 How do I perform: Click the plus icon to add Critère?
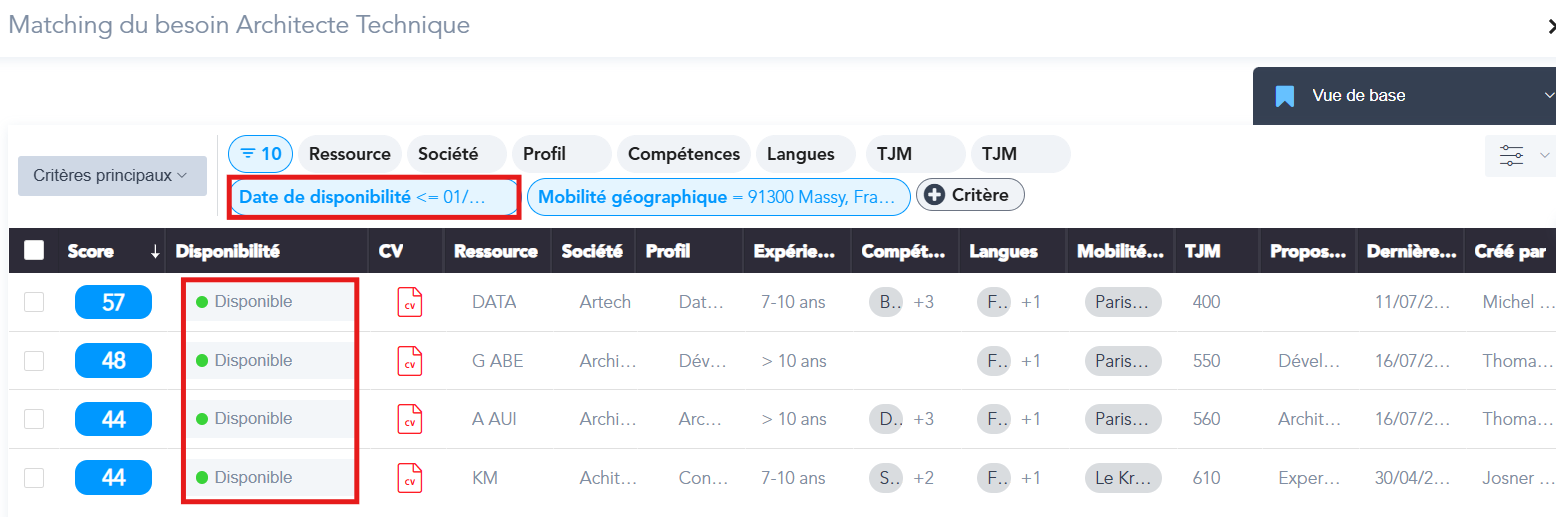(x=935, y=195)
